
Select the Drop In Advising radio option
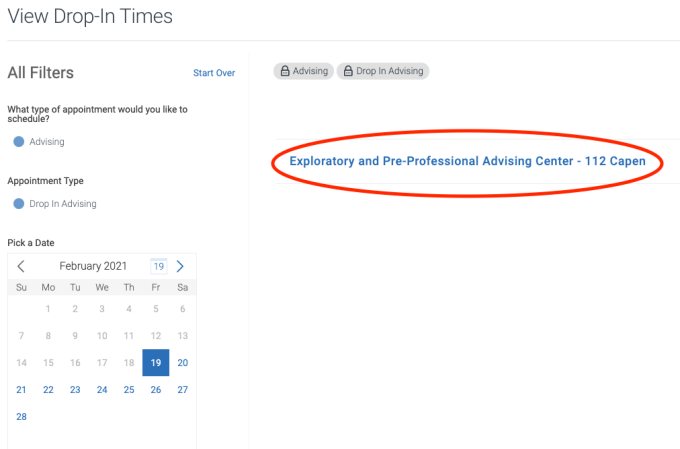[x=19, y=204]
